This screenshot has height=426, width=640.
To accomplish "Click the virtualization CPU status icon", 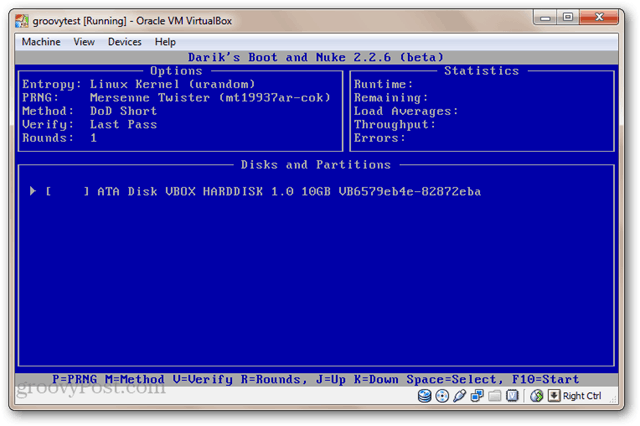I will pyautogui.click(x=512, y=395).
